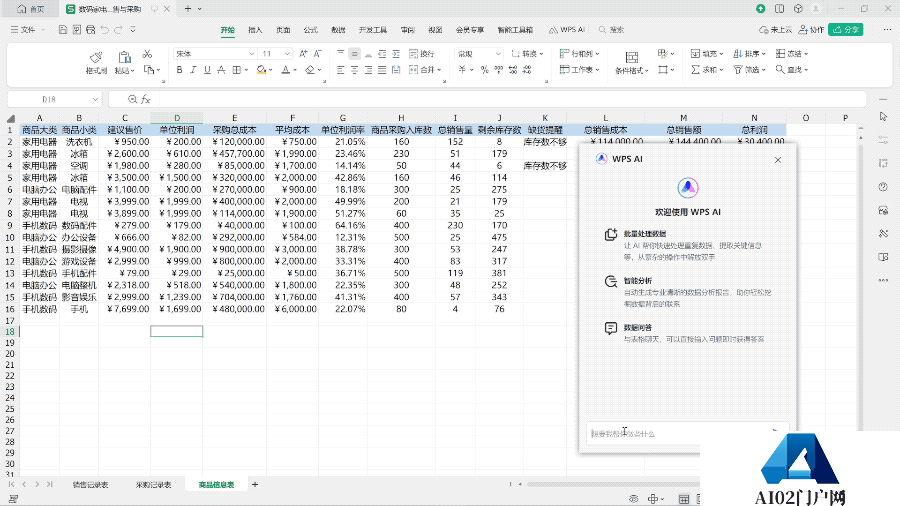The height and width of the screenshot is (506, 900).
Task: Click the increase font size icon
Action: (303, 54)
